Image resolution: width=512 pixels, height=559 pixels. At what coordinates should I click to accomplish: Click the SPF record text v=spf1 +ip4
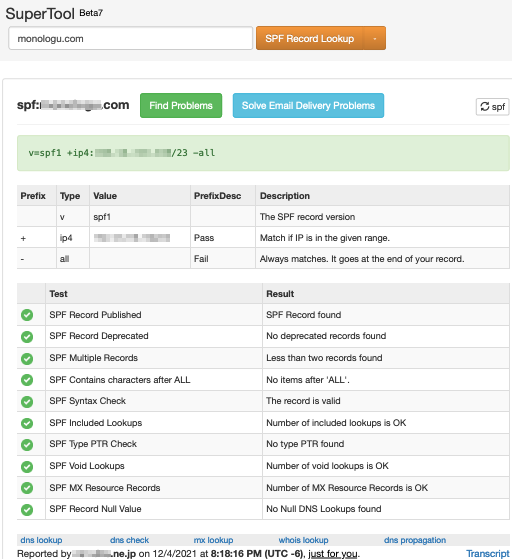122,153
